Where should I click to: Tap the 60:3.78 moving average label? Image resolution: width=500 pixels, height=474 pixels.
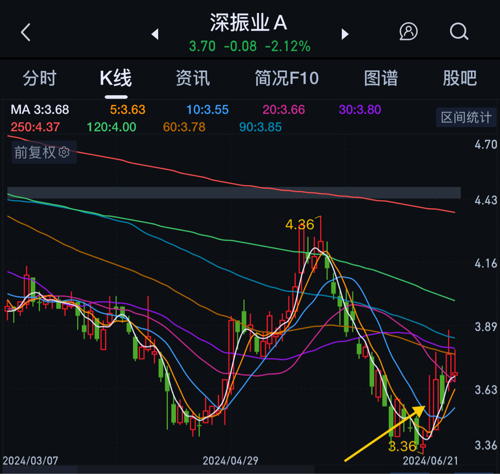(x=184, y=127)
